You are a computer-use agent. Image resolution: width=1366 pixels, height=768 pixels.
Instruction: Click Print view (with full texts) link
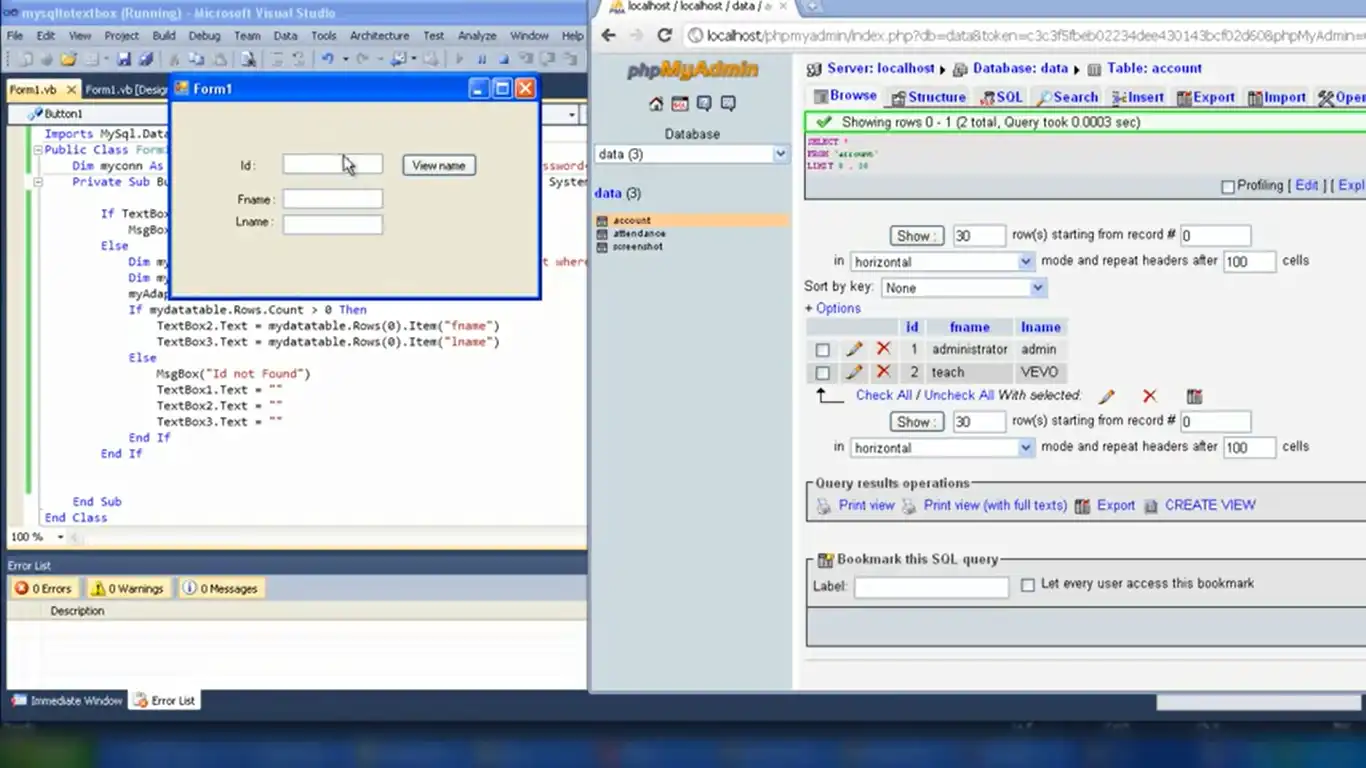click(995, 505)
